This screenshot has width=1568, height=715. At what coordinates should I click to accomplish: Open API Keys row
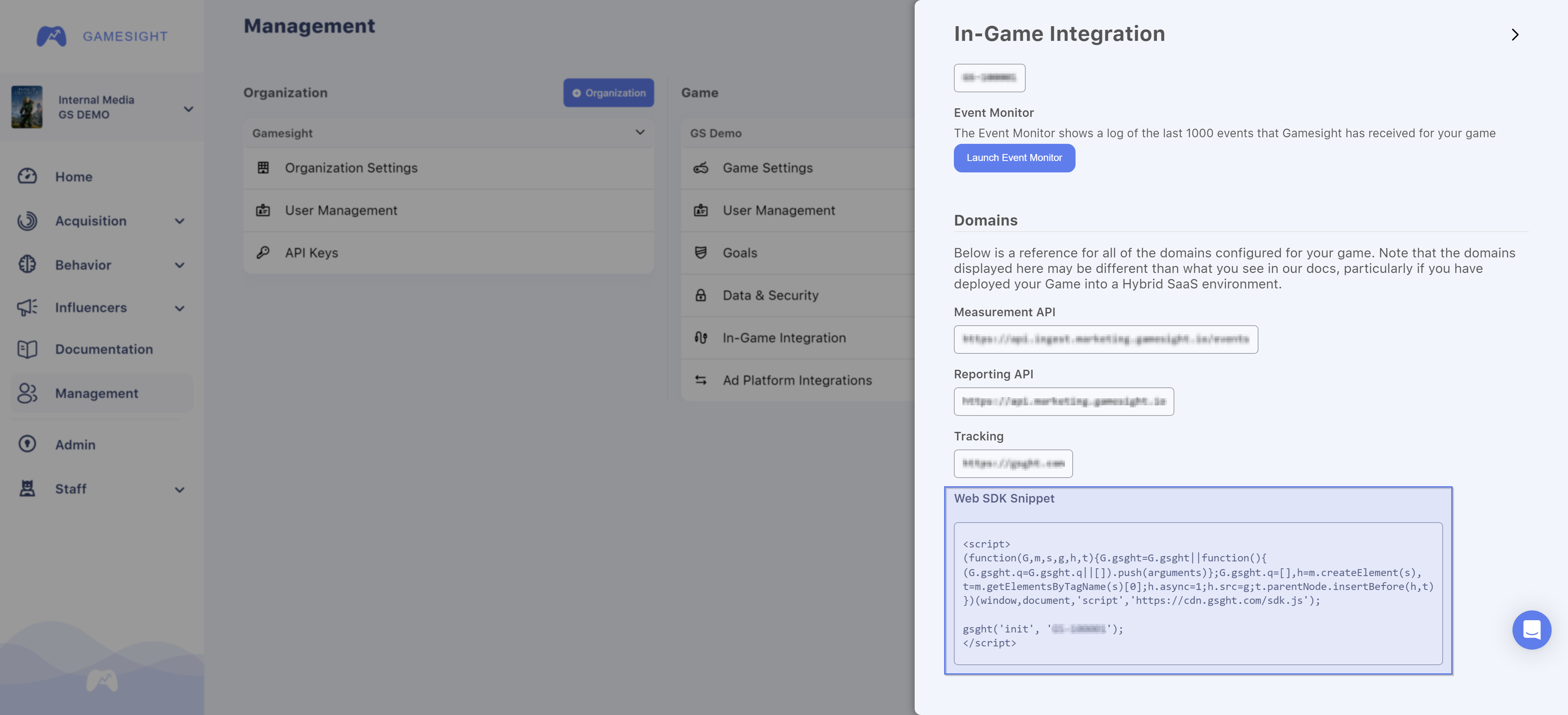click(449, 253)
